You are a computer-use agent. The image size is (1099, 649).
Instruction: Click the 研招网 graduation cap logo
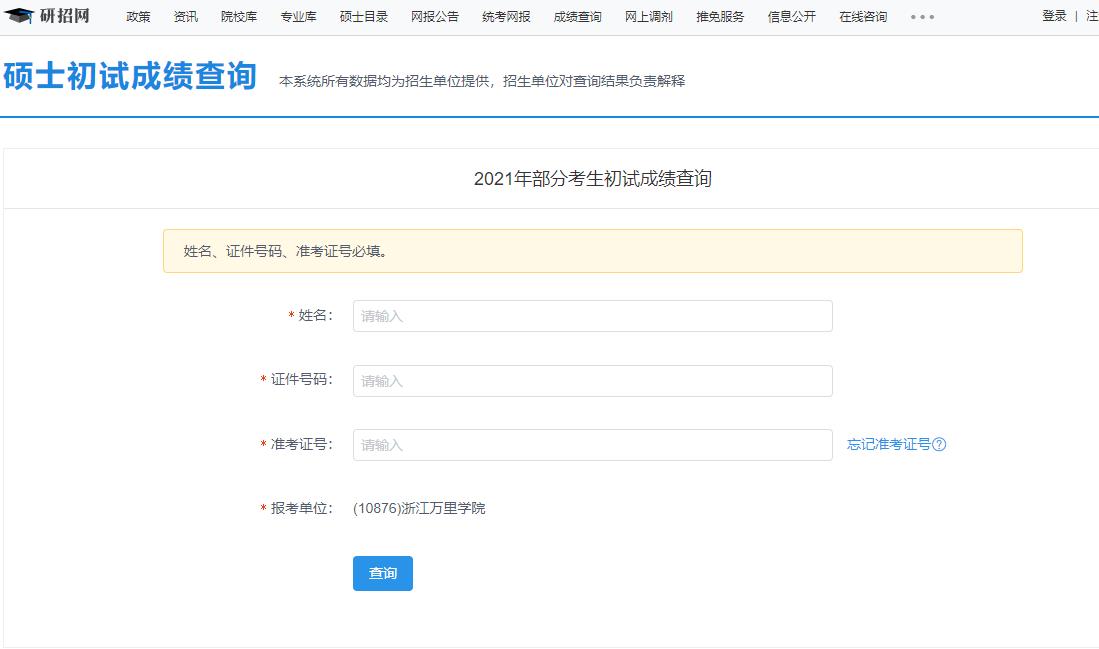pos(20,16)
